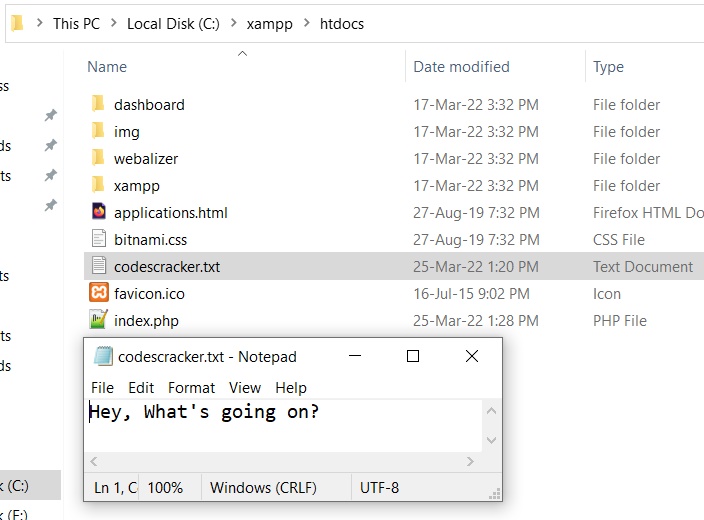Click the codescracker.txt document icon in Explorer
704x520 pixels.
(x=99, y=265)
